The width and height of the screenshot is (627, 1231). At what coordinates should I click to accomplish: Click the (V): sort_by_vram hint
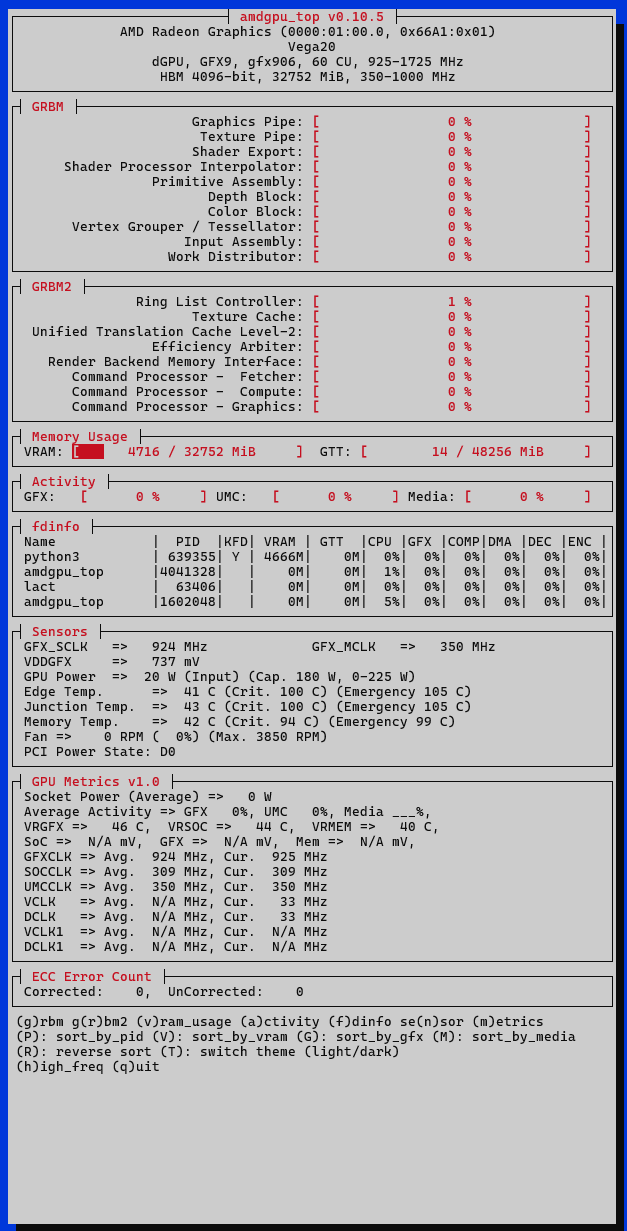[x=220, y=1036]
